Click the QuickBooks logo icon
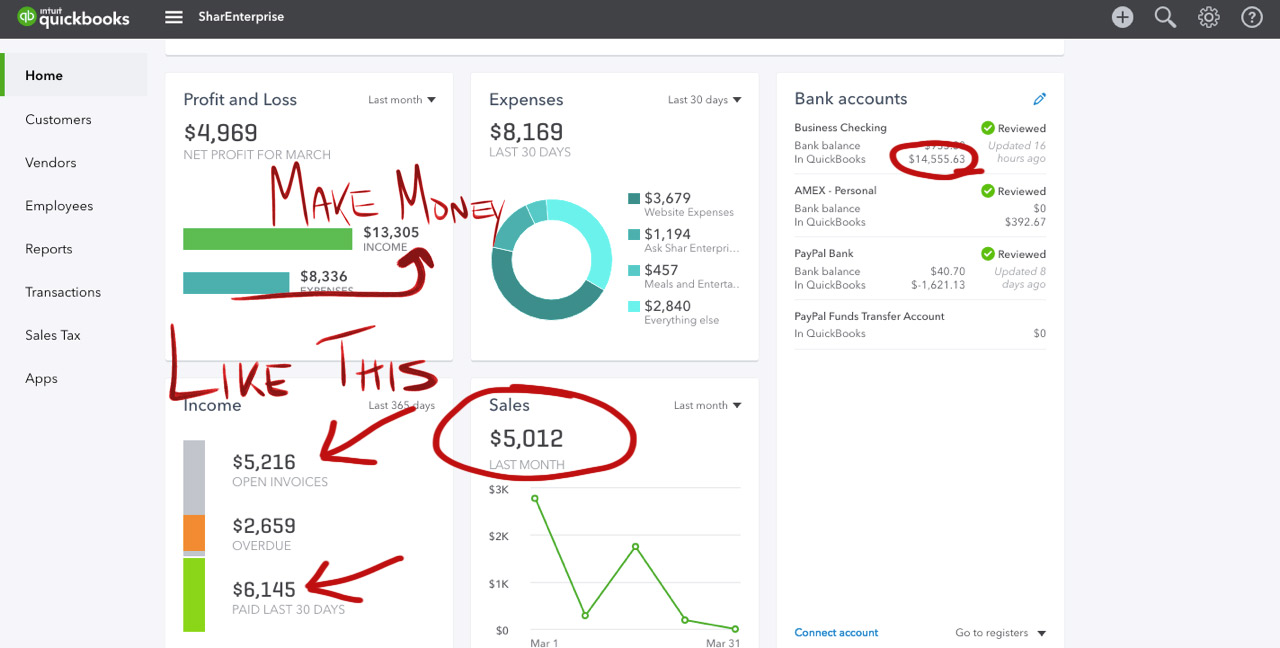This screenshot has height=648, width=1280. (x=26, y=17)
